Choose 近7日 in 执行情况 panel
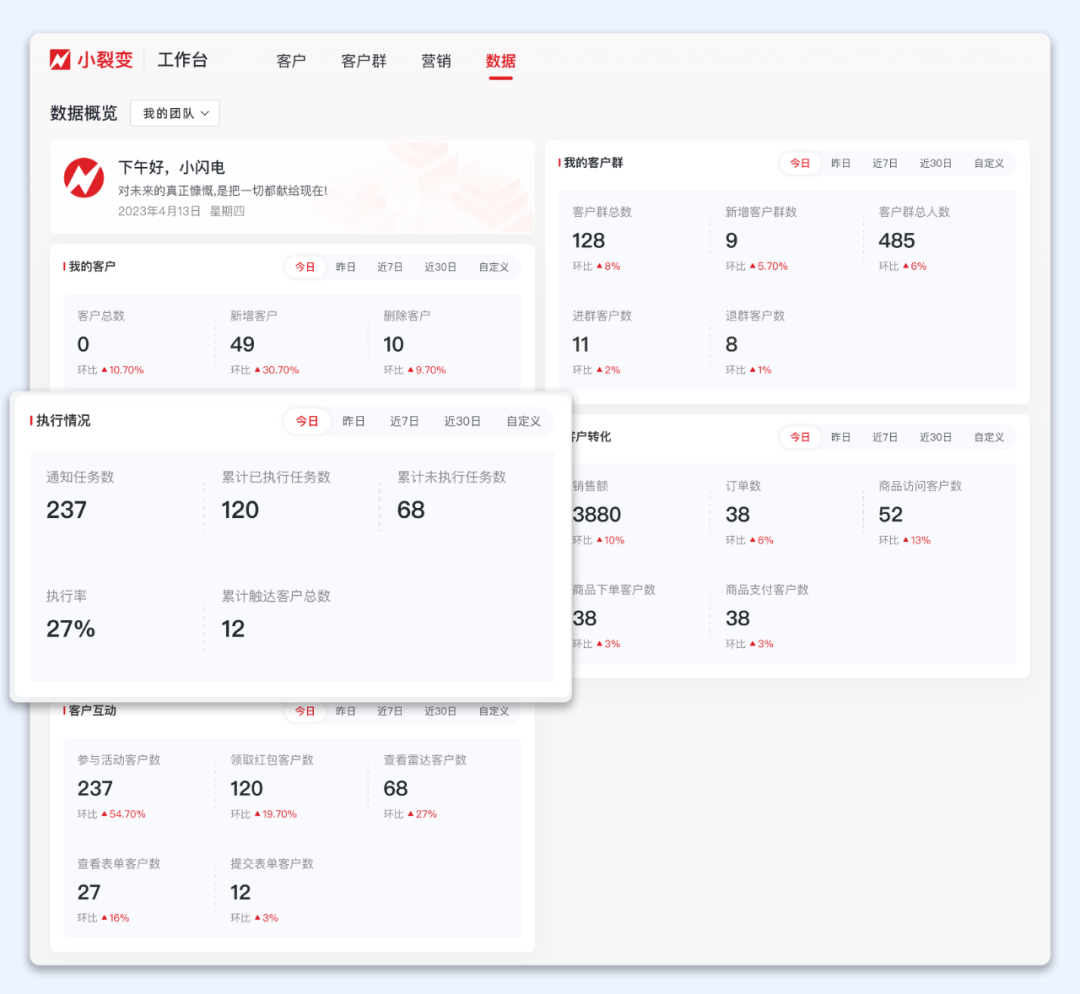Viewport: 1080px width, 994px height. pos(404,421)
